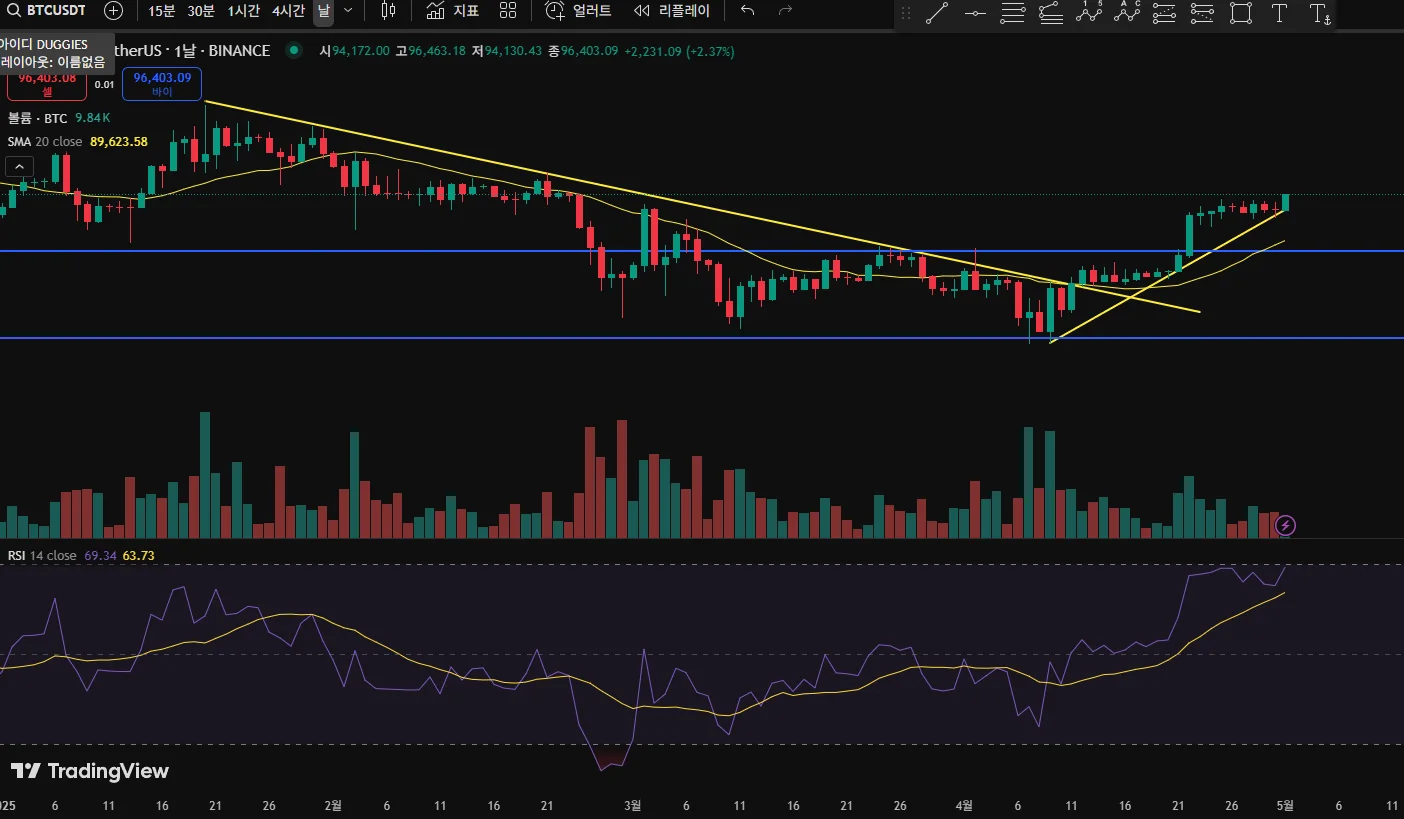This screenshot has height=819, width=1404.
Task: Select the 1시간 interval
Action: (x=244, y=11)
